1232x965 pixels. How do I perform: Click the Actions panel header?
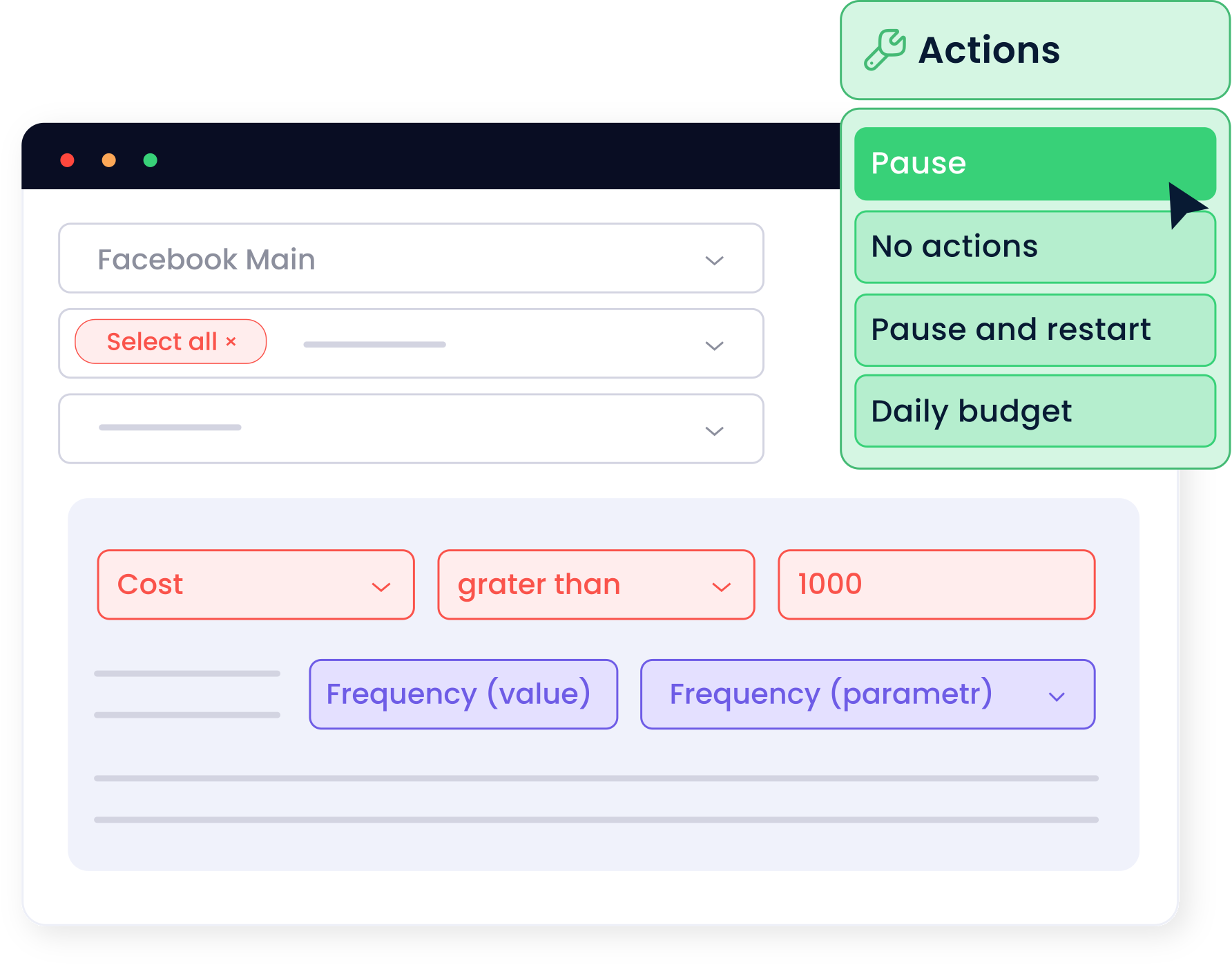point(1035,50)
